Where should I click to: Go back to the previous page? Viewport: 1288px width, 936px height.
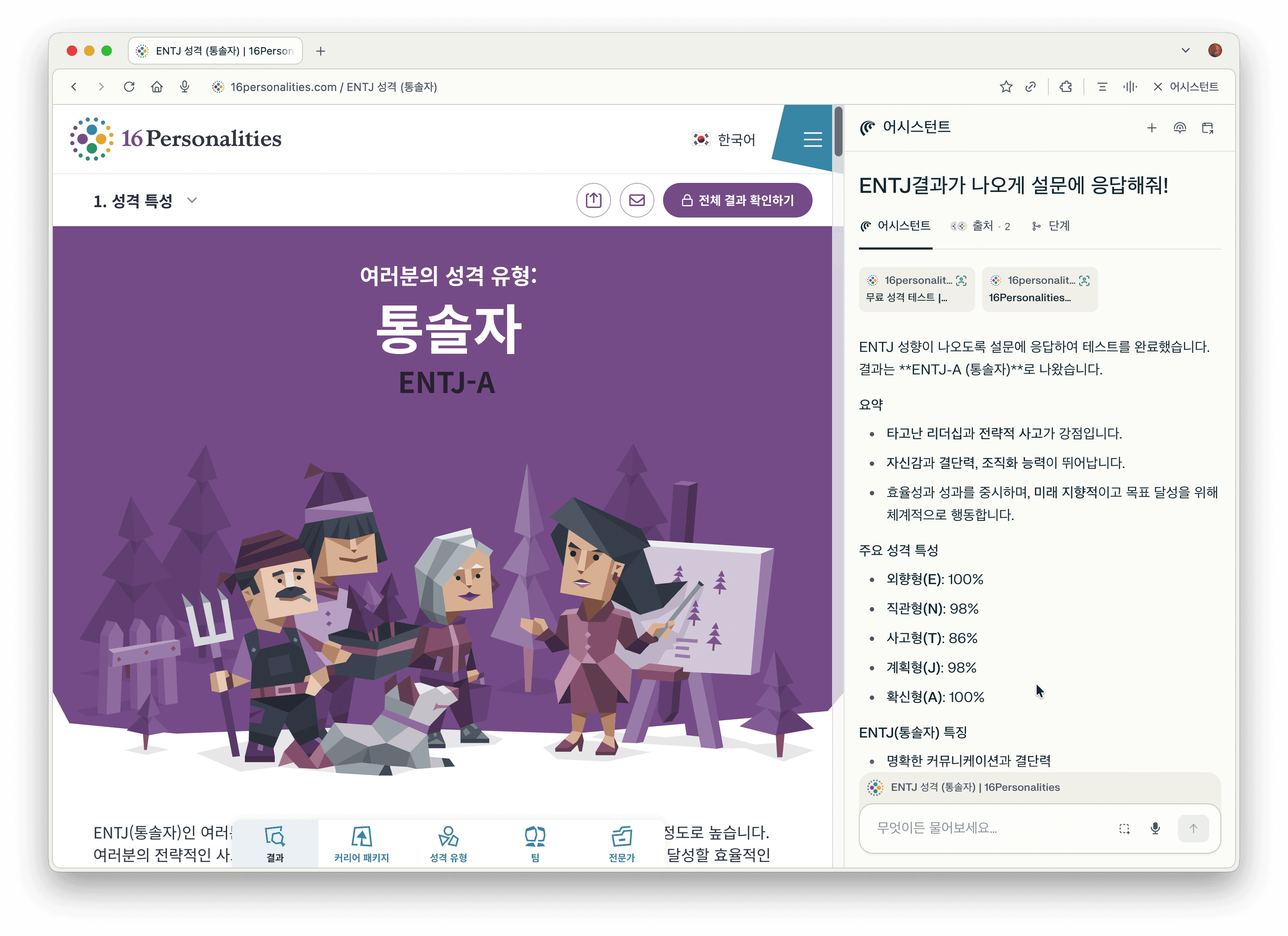(x=74, y=86)
